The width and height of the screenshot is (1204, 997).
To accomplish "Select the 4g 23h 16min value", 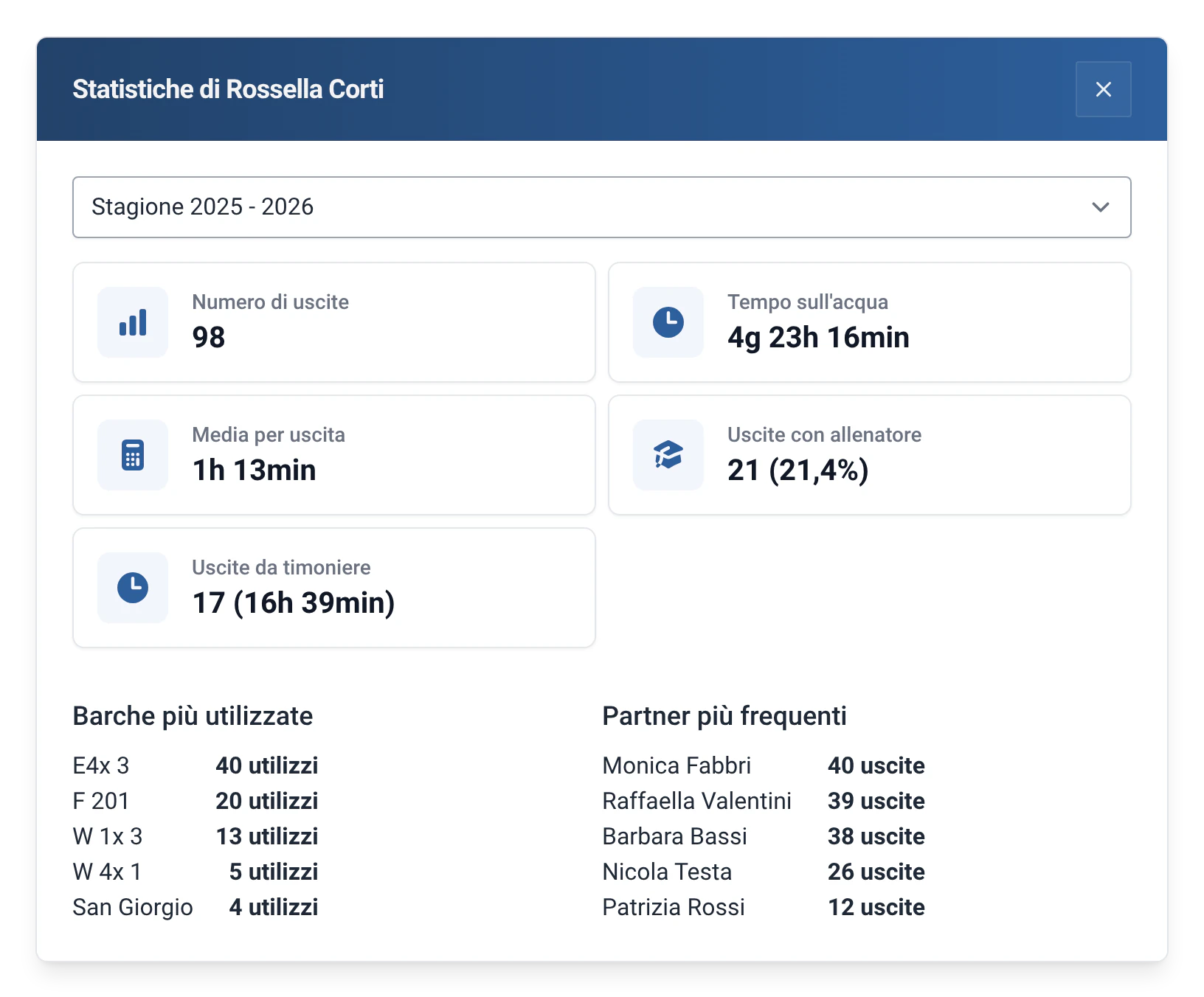I will tap(818, 338).
